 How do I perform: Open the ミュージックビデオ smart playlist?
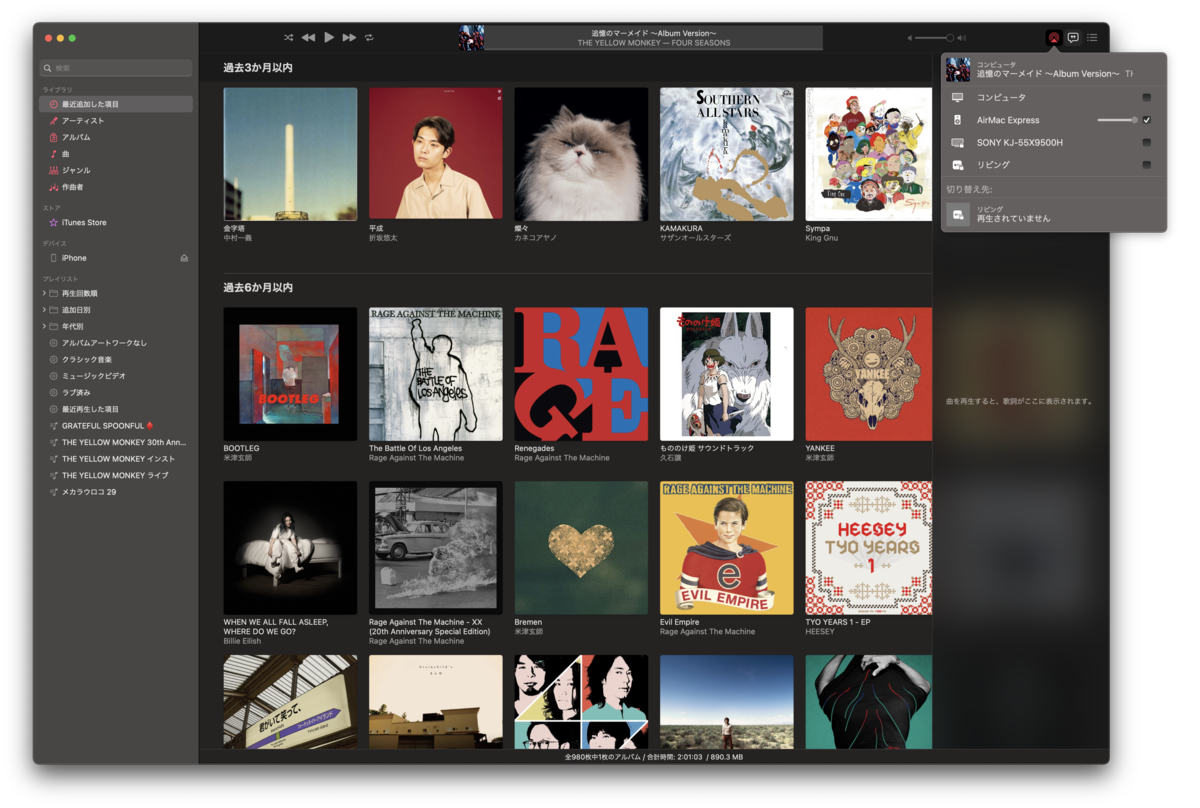93,376
